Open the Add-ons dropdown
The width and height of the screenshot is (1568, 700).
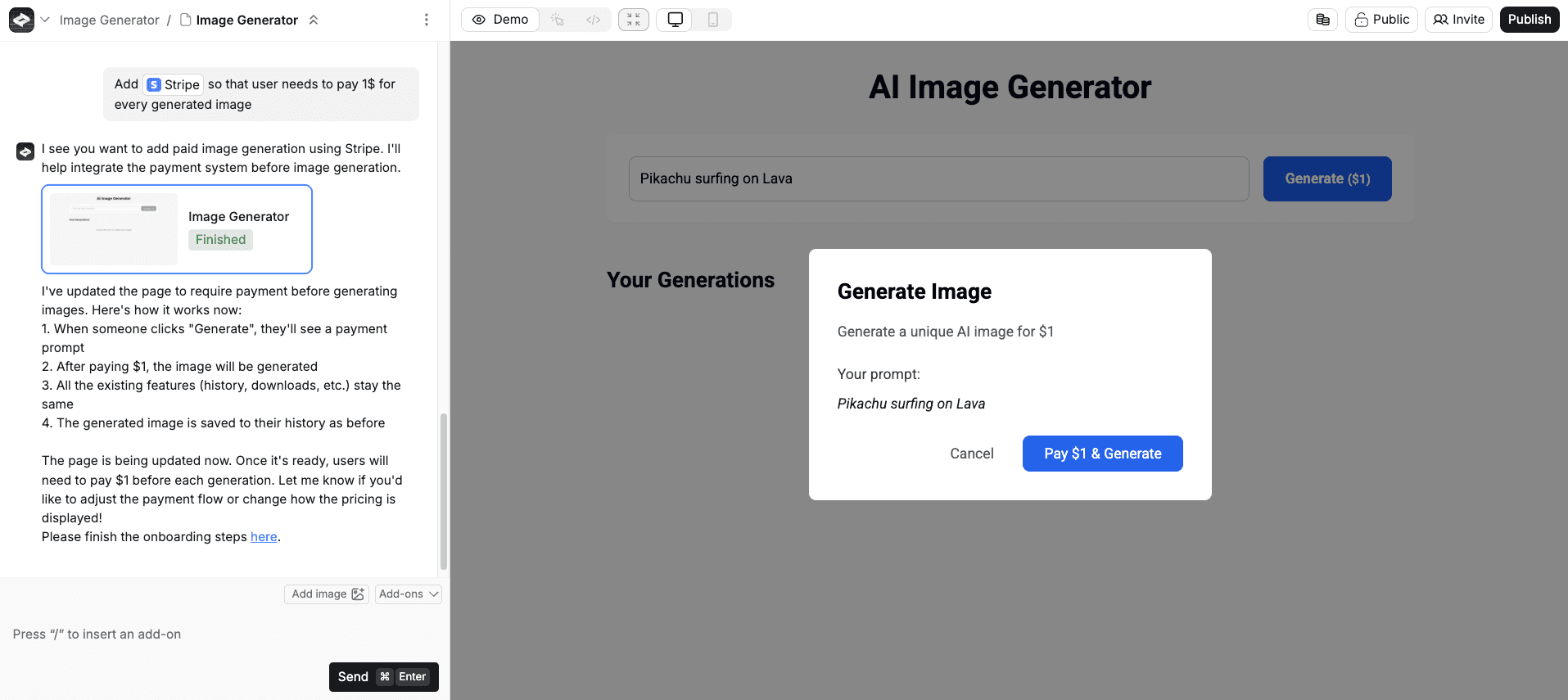click(408, 594)
